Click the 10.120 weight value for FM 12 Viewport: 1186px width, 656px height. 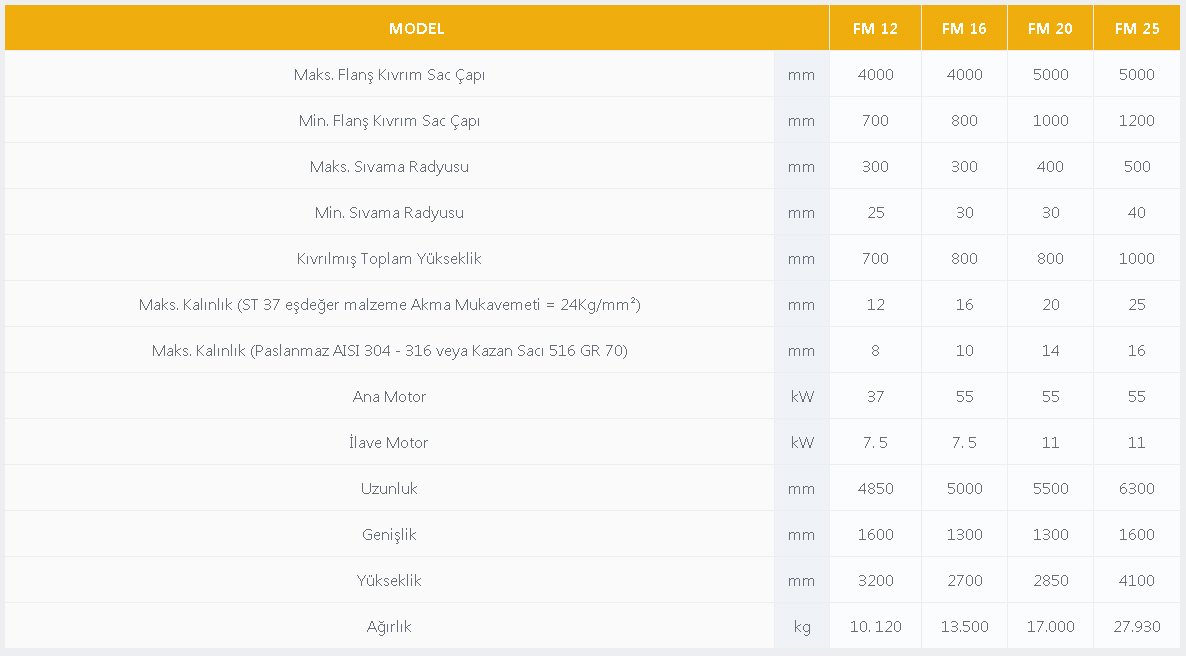(875, 626)
